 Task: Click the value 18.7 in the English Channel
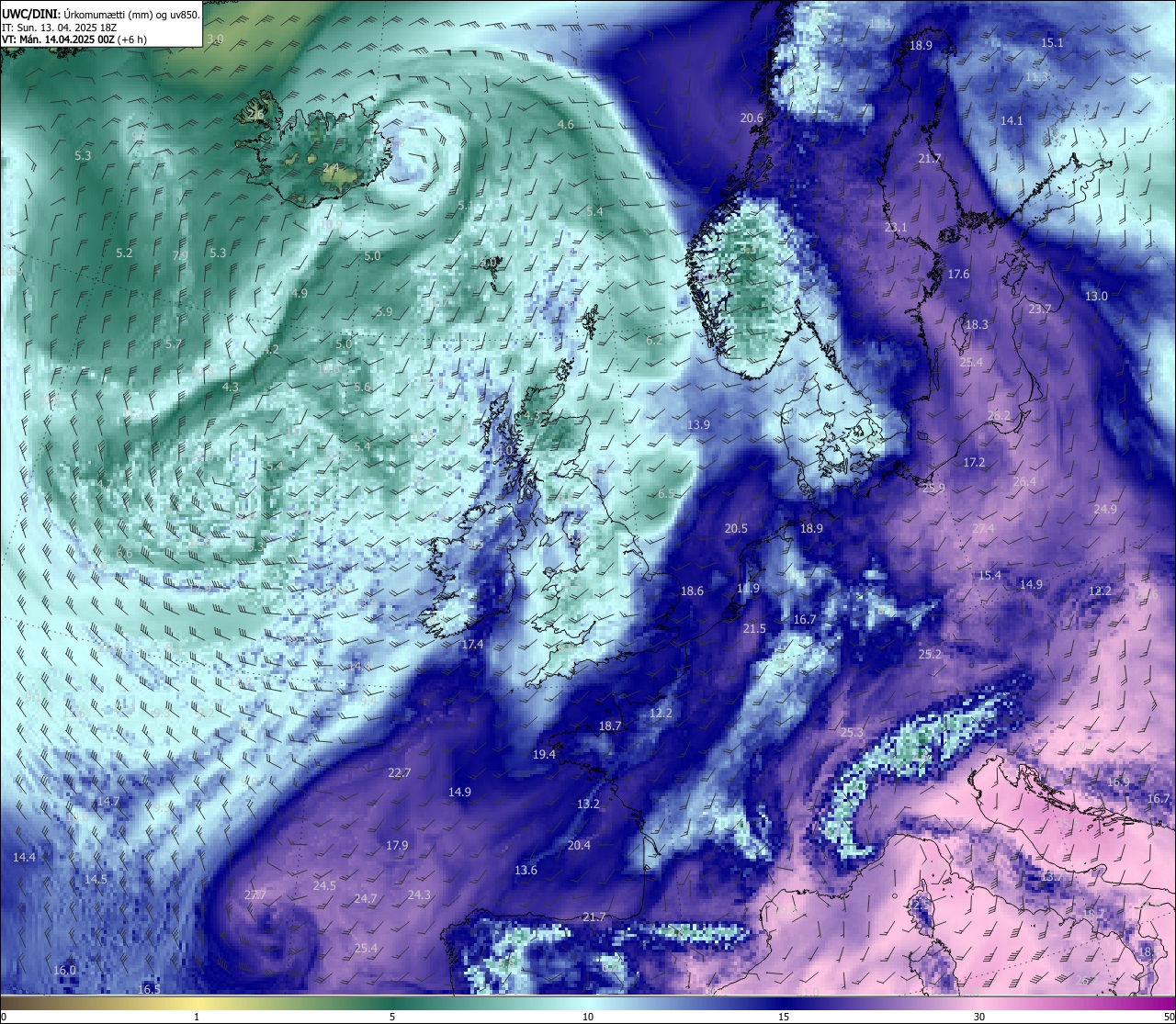tap(610, 726)
